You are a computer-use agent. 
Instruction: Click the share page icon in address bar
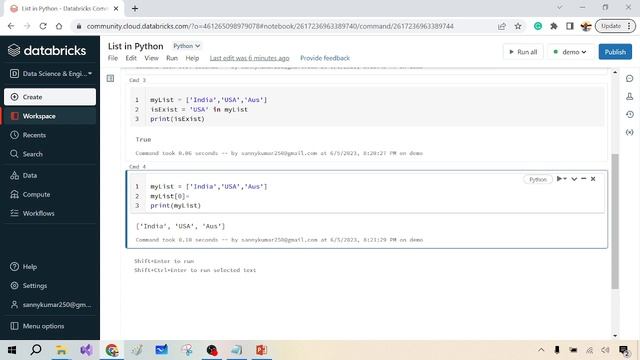pyautogui.click(x=502, y=26)
